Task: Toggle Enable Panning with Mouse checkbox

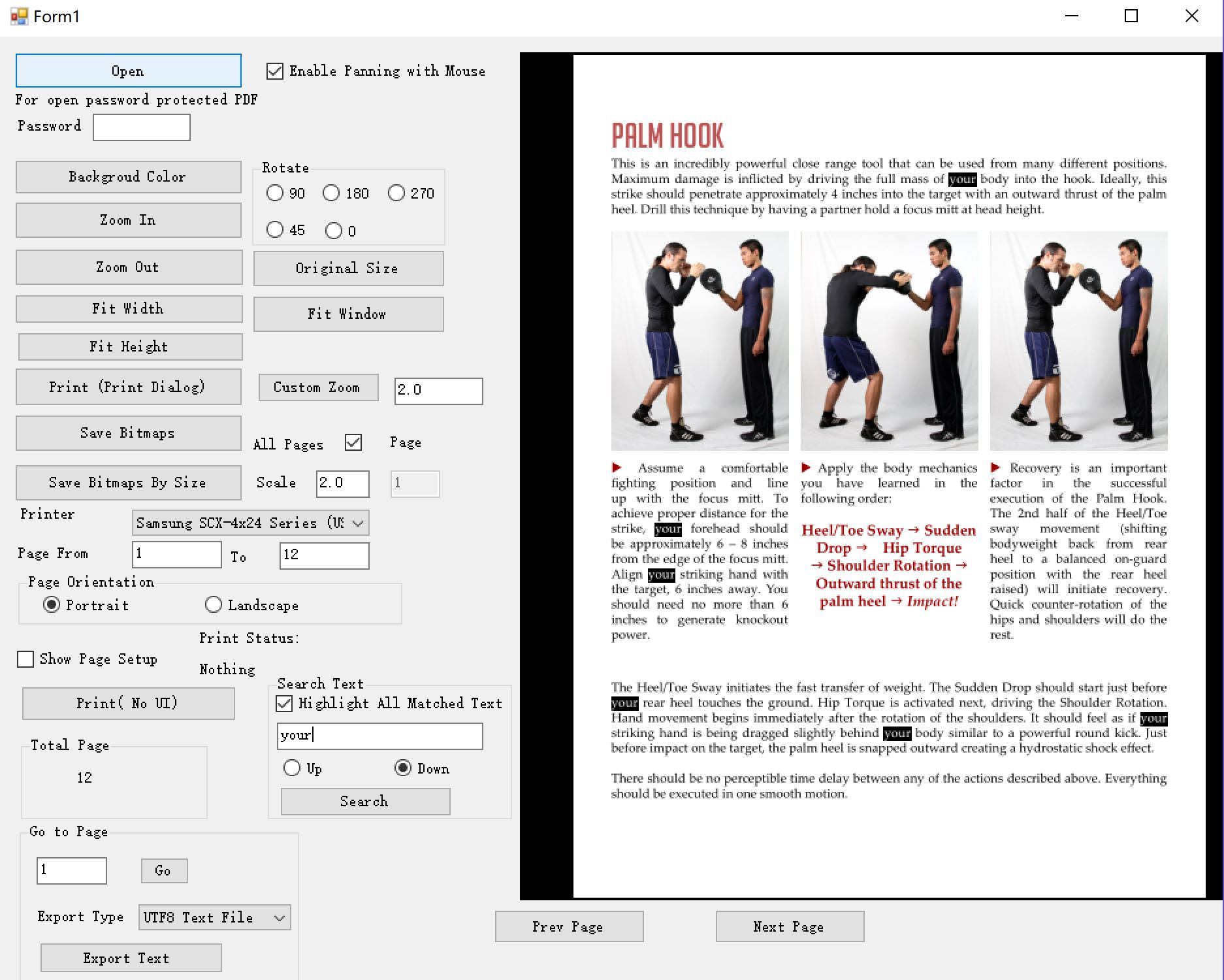Action: coord(275,71)
